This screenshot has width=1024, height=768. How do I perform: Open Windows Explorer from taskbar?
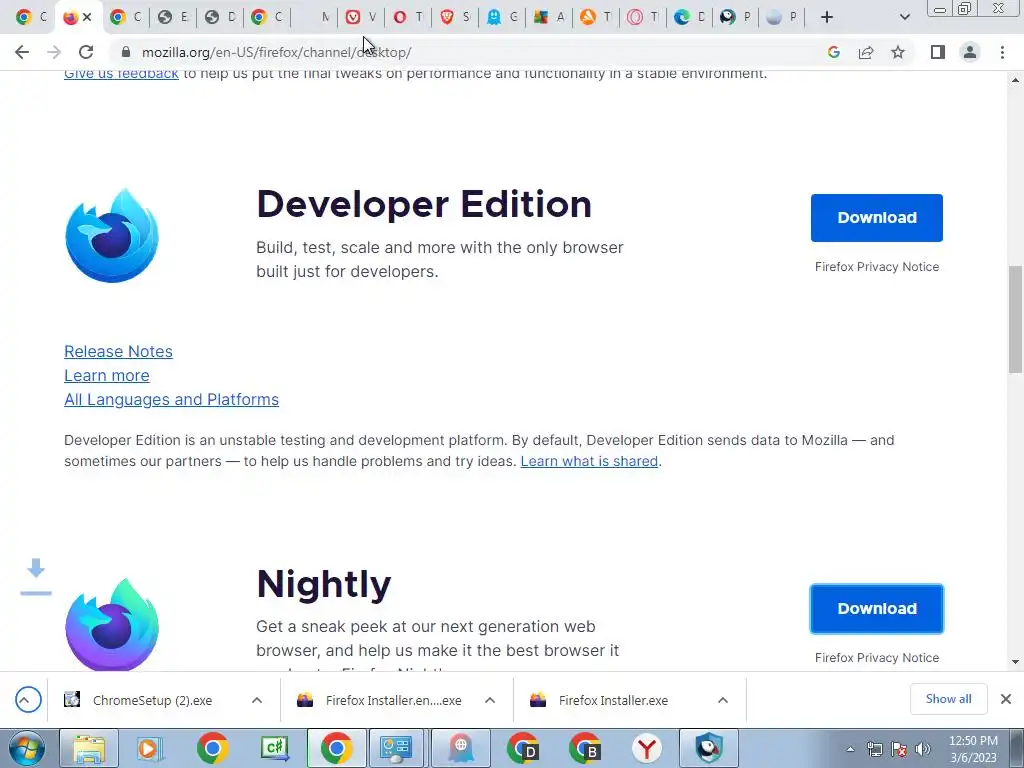(89, 748)
